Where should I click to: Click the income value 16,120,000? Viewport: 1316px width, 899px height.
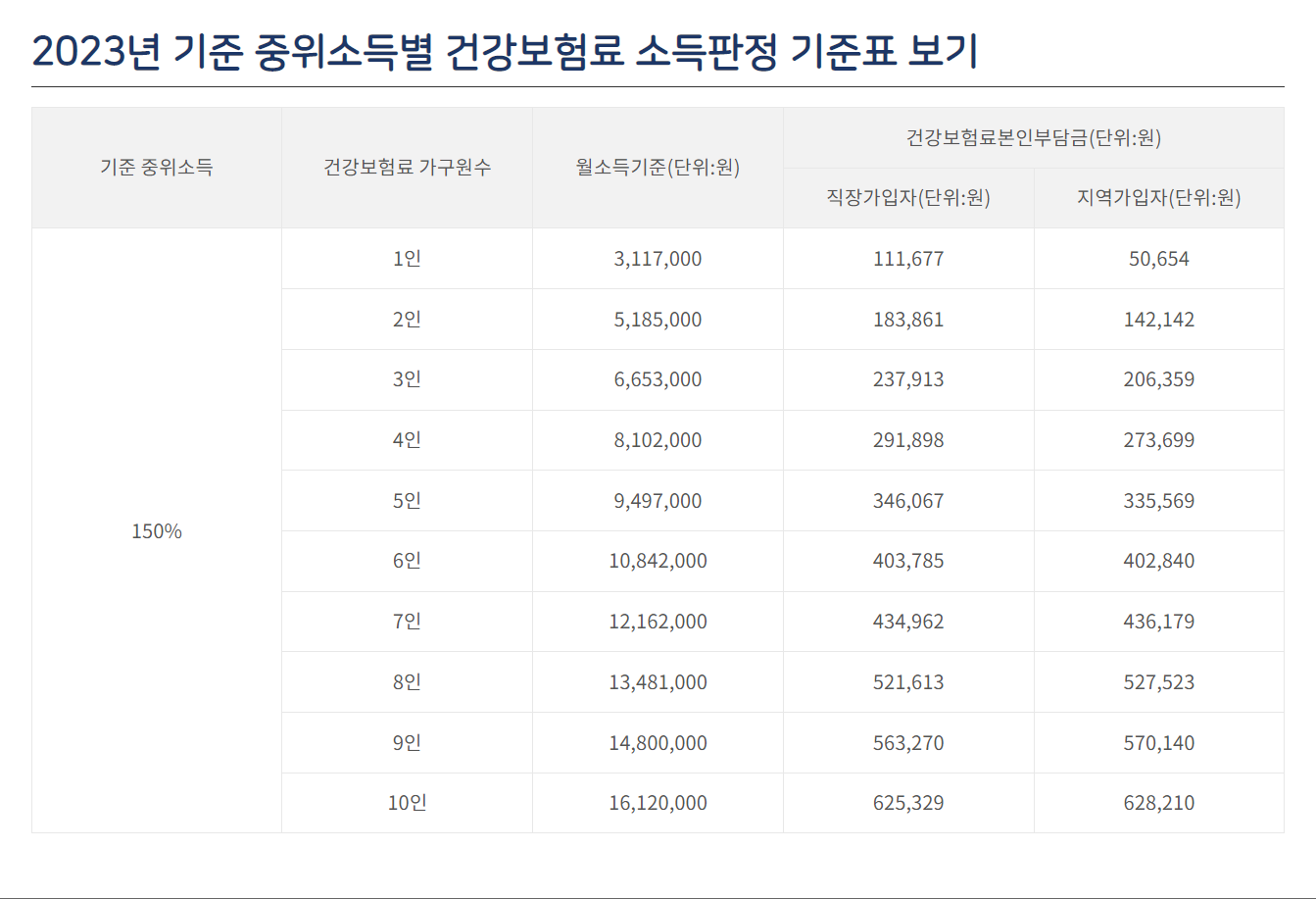[658, 803]
